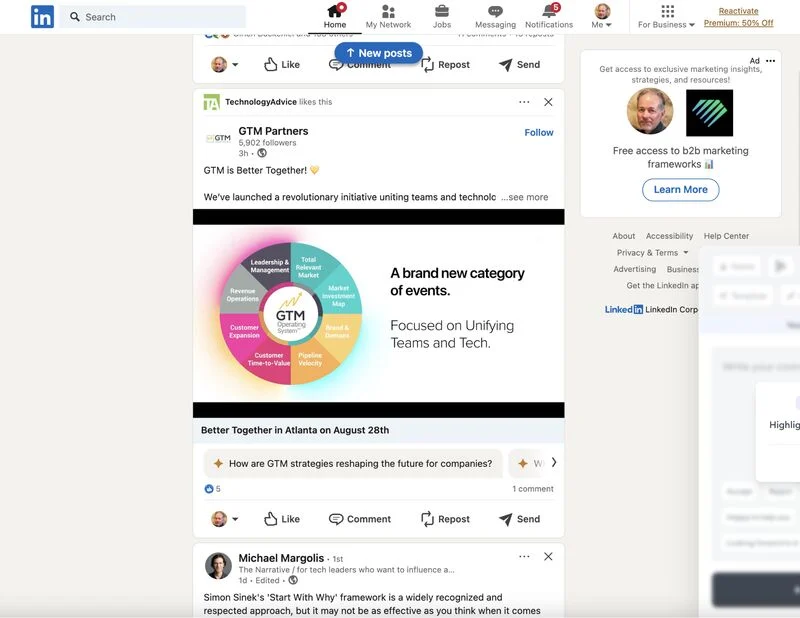Repost the top partially visible post
Image resolution: width=800 pixels, height=618 pixels.
point(445,64)
